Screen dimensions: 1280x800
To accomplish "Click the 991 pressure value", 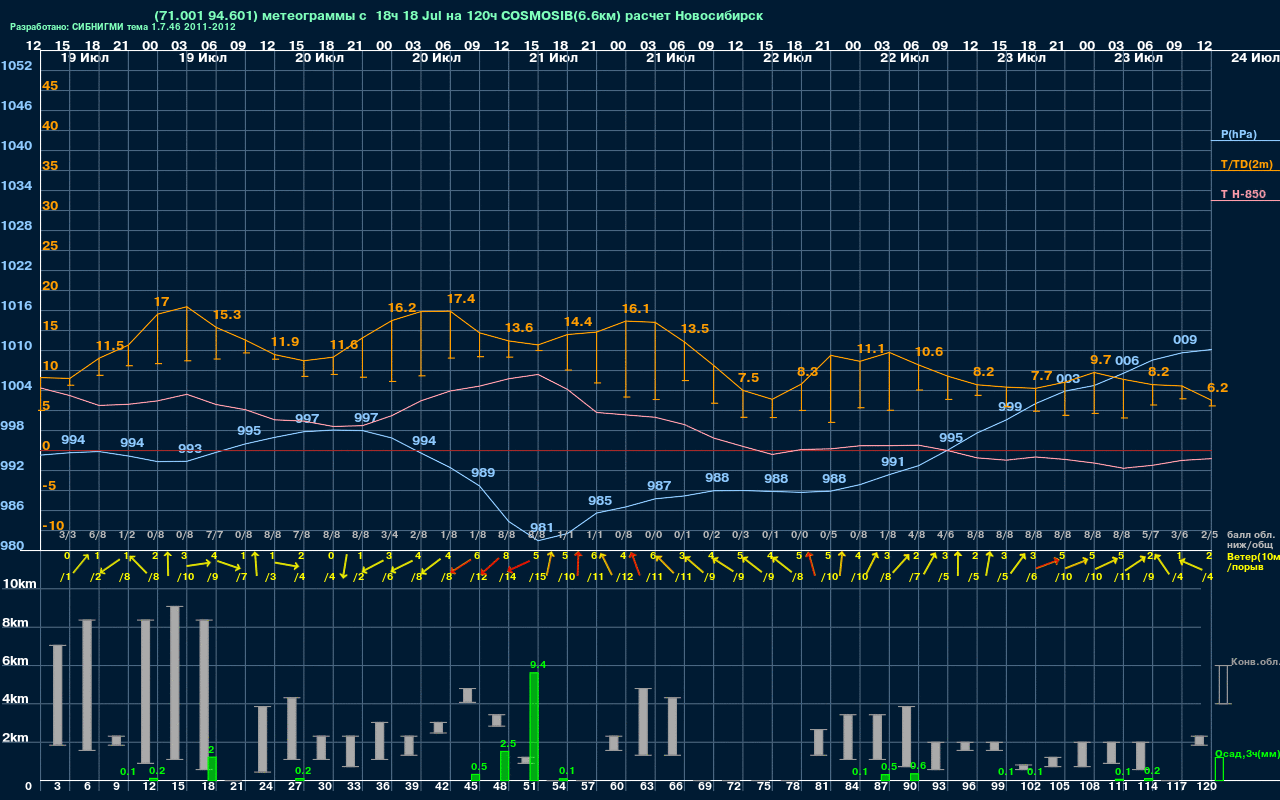I will (893, 462).
